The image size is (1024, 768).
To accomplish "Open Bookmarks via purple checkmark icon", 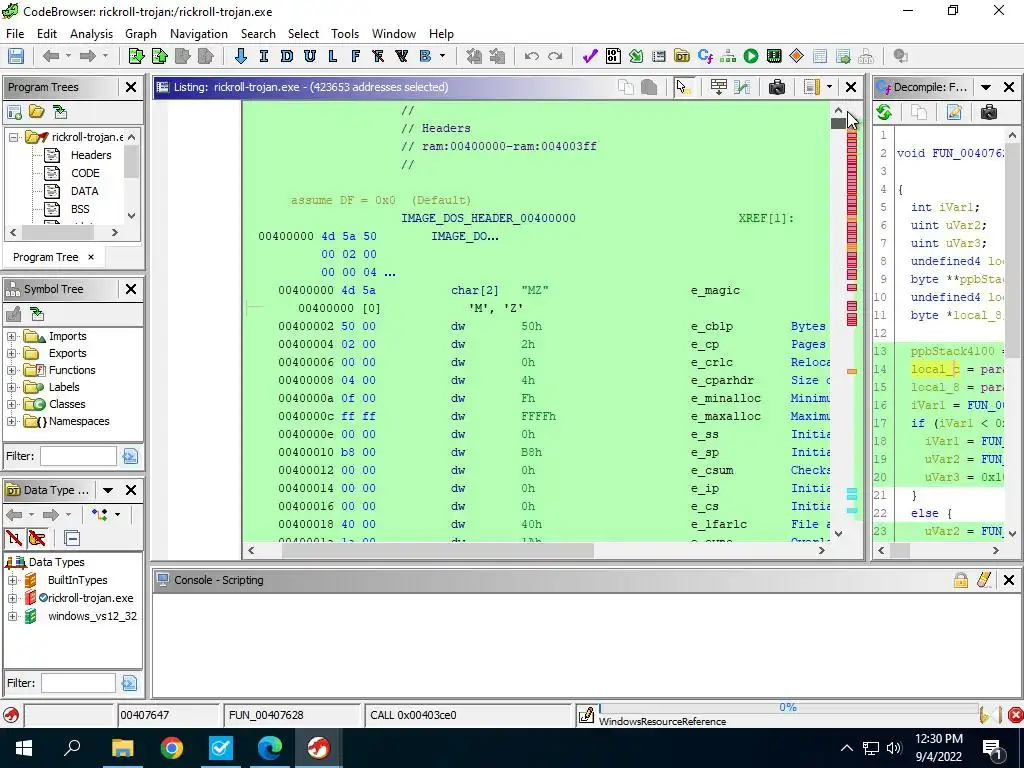I will coord(590,56).
